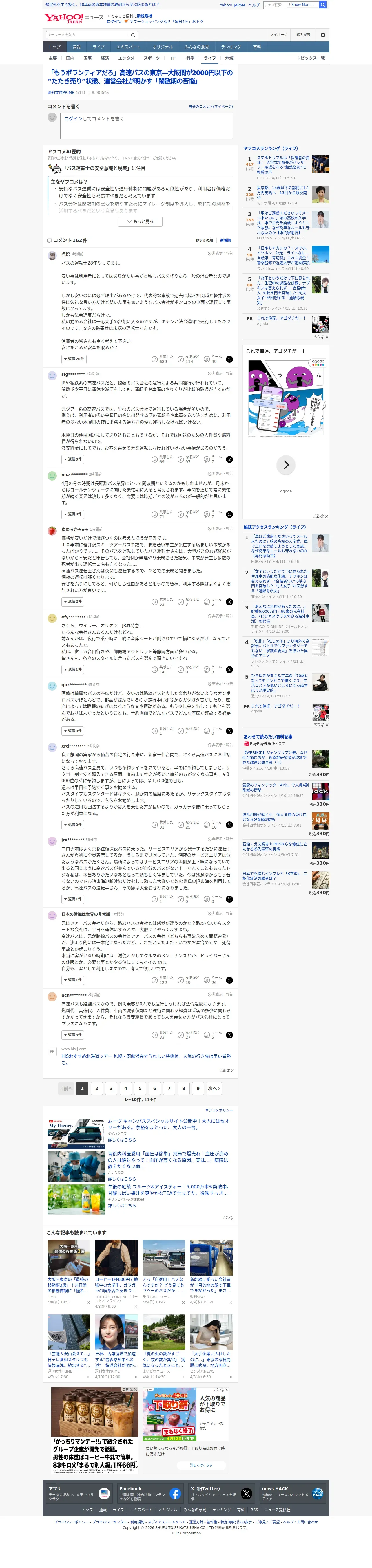372x1568 pixels.
Task: Open the Facebook icon in the footer
Action: (175, 1493)
